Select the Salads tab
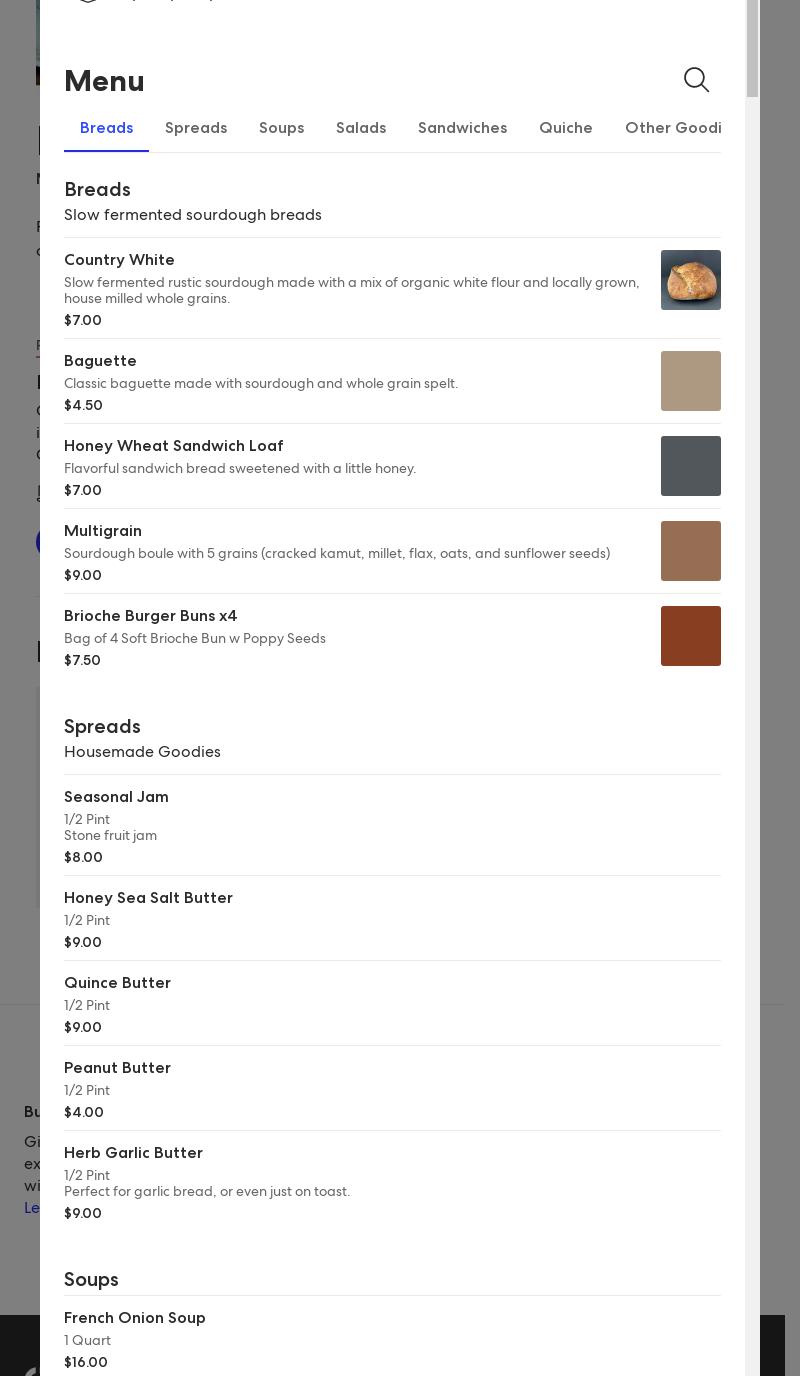The image size is (800, 1376). coord(361,128)
